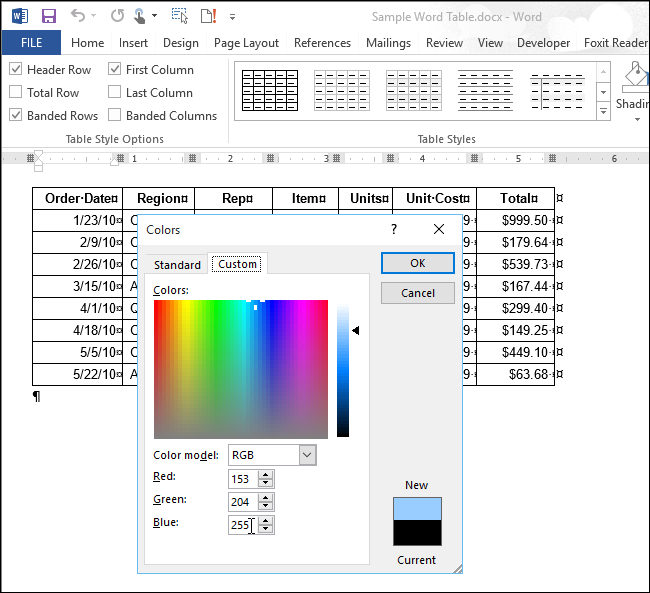Image resolution: width=650 pixels, height=593 pixels.
Task: Click the select objects icon in quick access toolbar
Action: point(180,17)
